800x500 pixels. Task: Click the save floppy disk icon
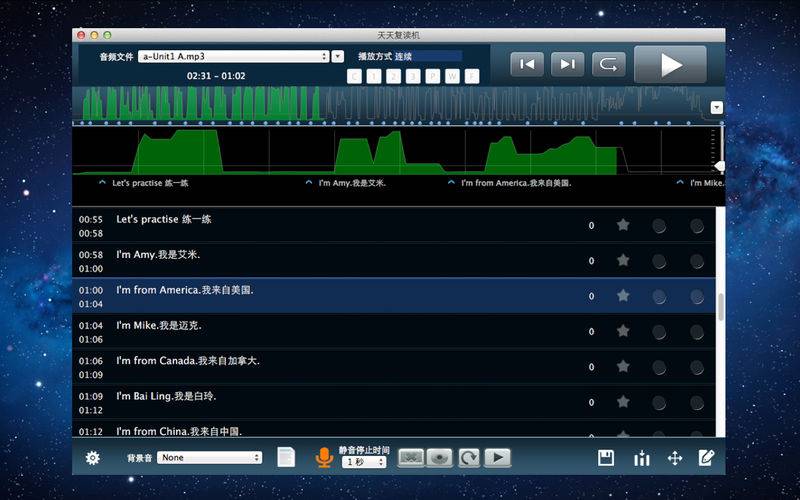[x=606, y=458]
